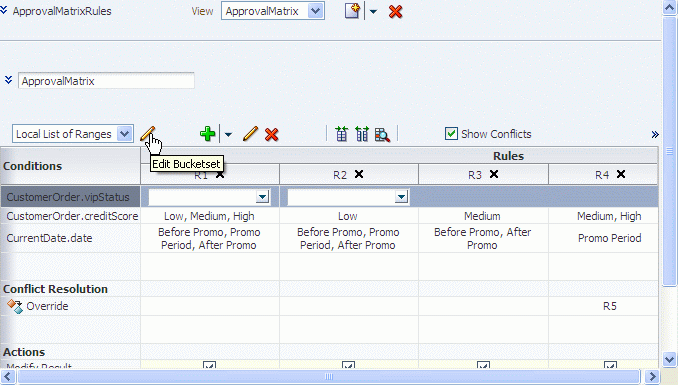Click the Conditions header label
Image resolution: width=678 pixels, height=385 pixels.
(x=32, y=166)
